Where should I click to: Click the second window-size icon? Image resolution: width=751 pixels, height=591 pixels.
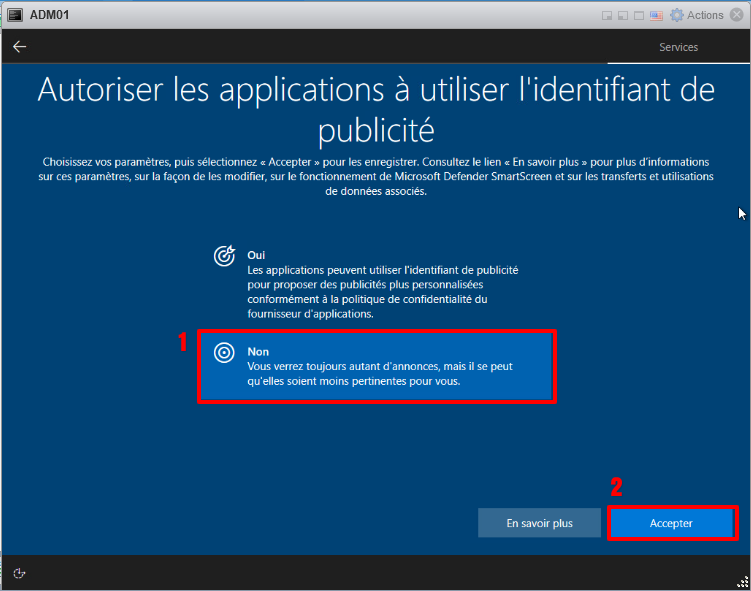(623, 15)
